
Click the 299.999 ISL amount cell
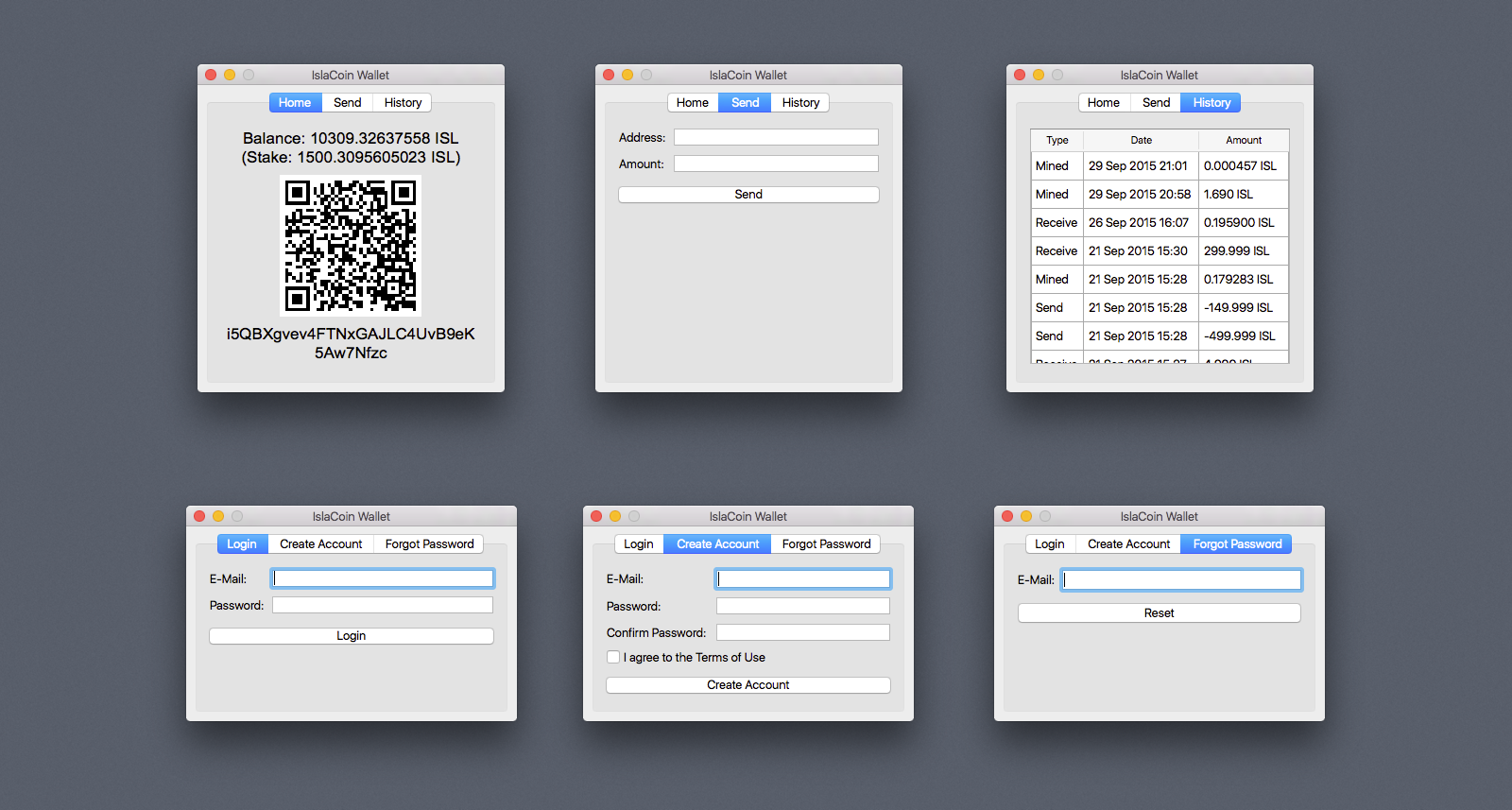click(x=1244, y=250)
